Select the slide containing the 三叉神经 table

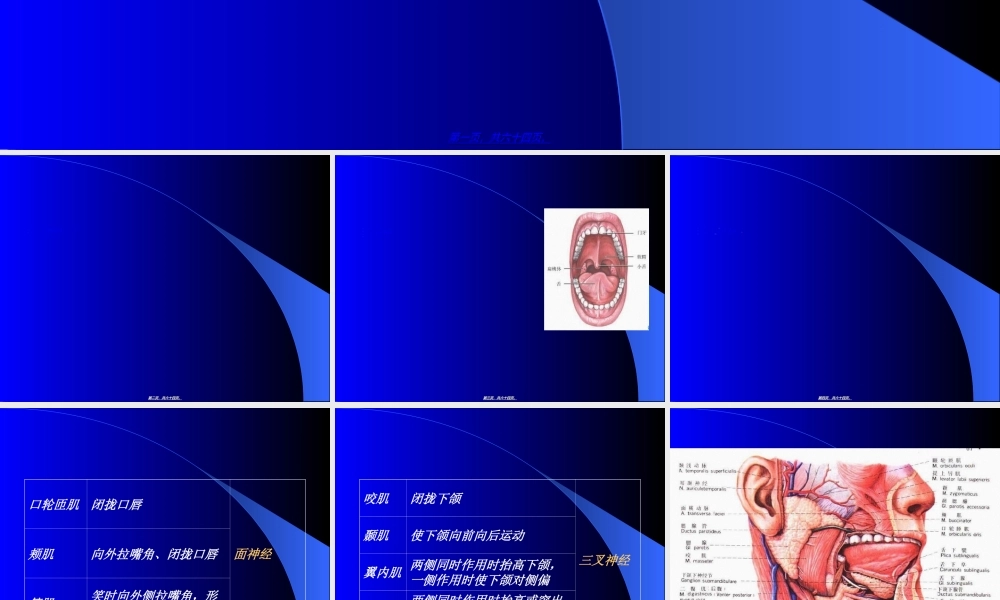click(500, 504)
